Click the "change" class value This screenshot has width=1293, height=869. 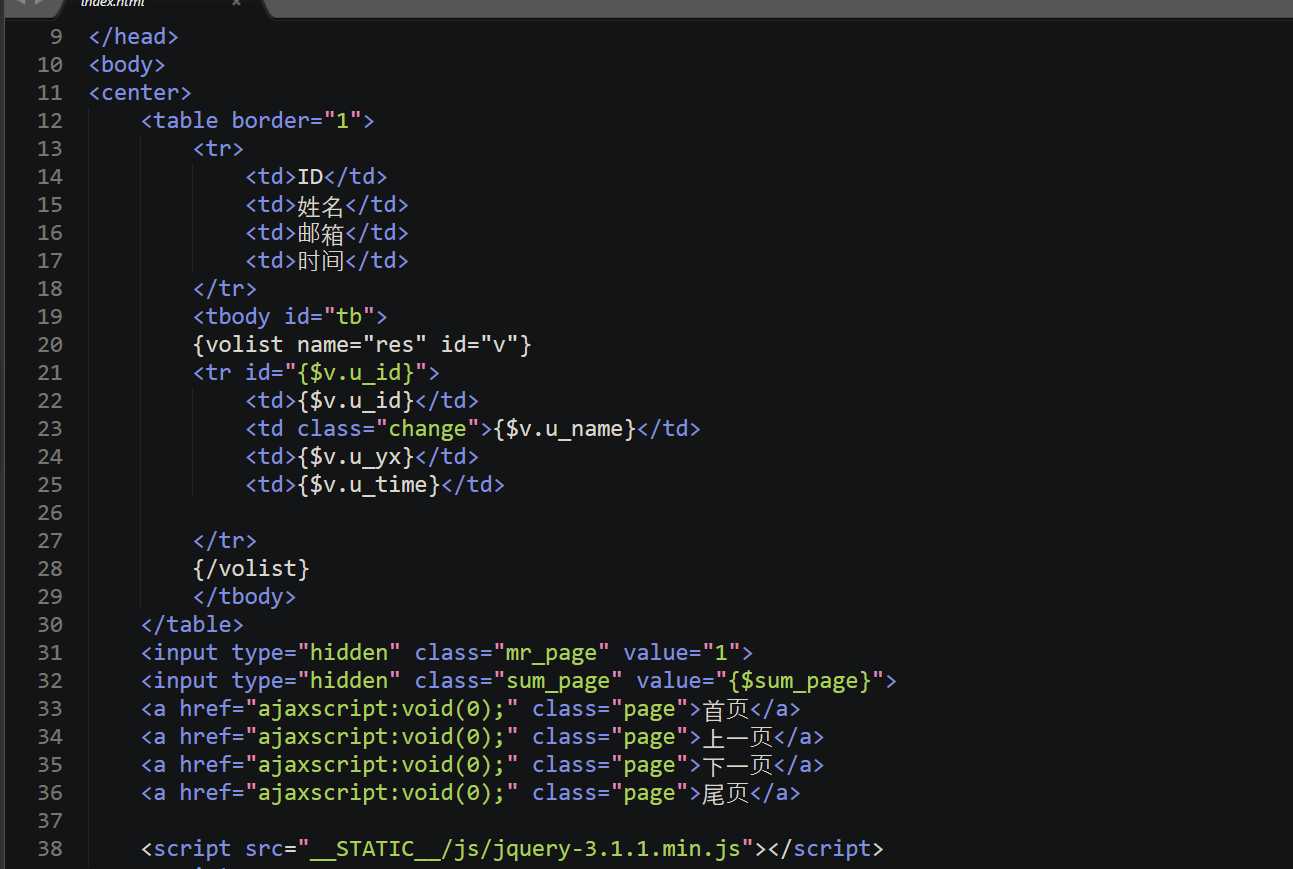[x=427, y=429]
